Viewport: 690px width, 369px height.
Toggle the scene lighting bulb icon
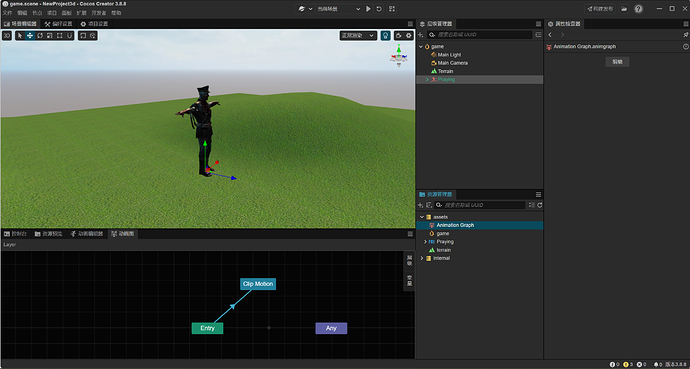[x=385, y=36]
